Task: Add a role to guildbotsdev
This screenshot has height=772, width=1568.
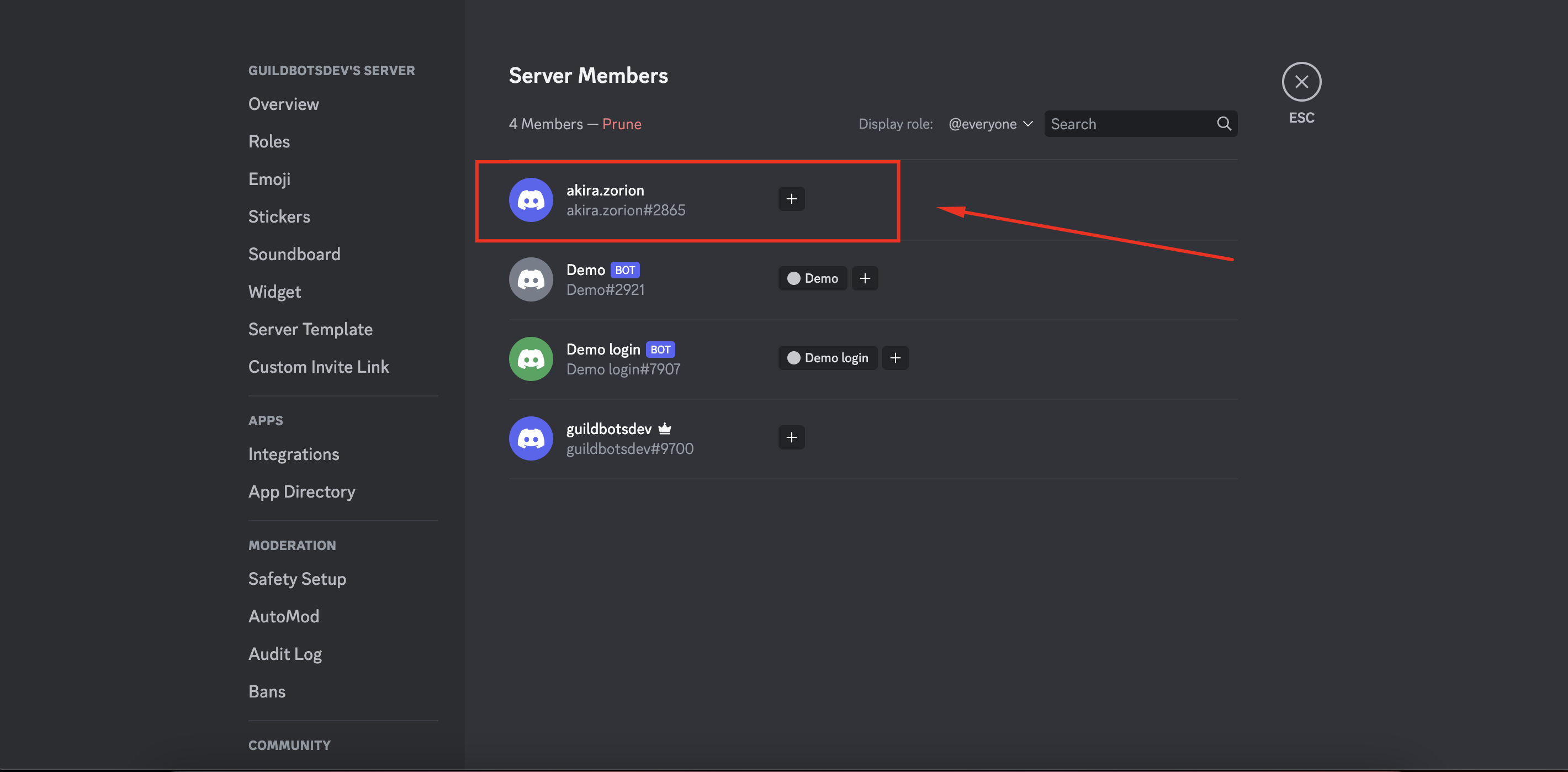Action: click(x=791, y=437)
